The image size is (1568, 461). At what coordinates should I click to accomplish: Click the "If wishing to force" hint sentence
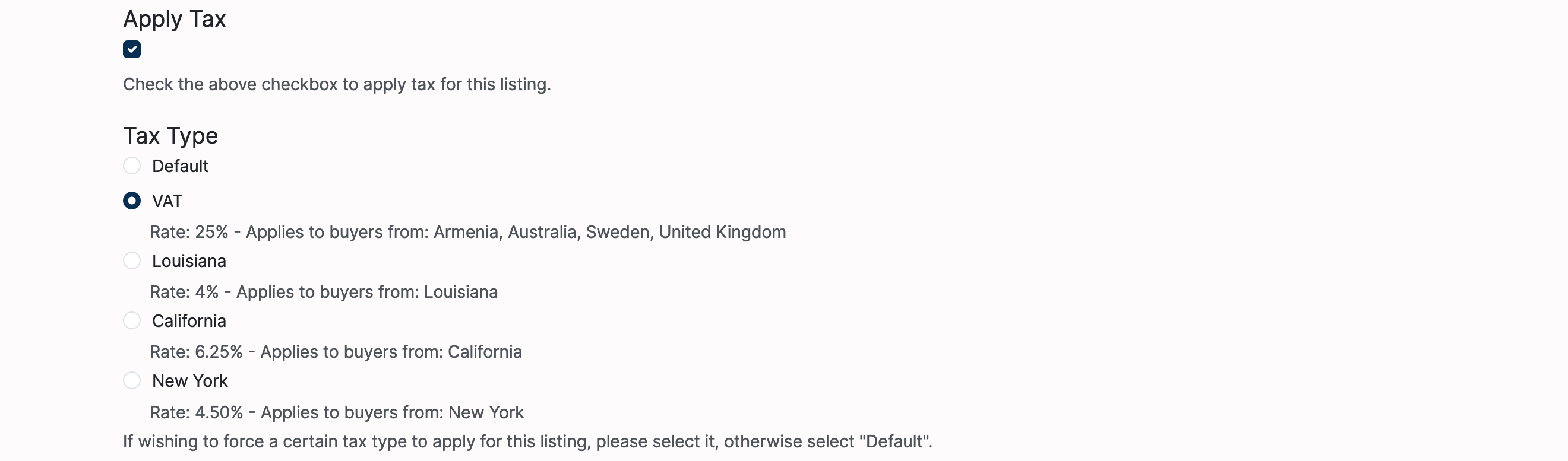pyautogui.click(x=527, y=441)
